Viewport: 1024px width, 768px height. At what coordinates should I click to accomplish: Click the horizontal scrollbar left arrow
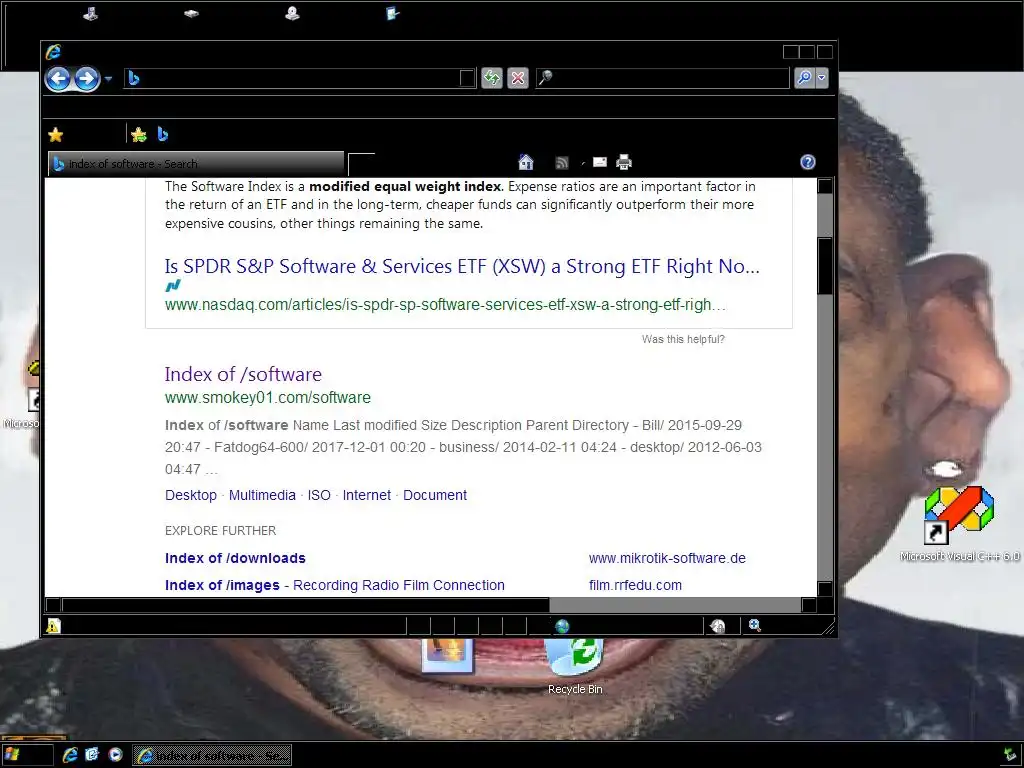54,605
